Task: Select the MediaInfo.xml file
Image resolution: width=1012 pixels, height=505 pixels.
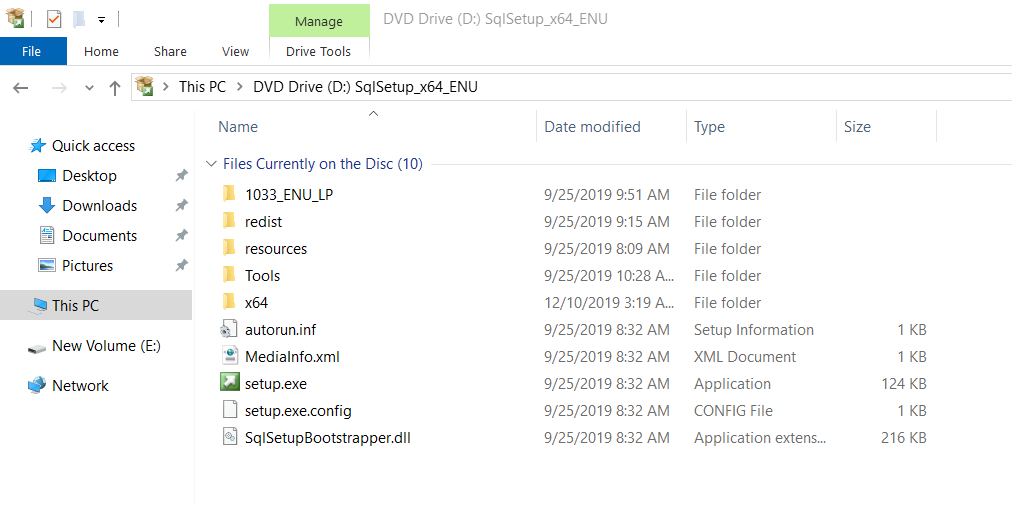Action: pyautogui.click(x=292, y=356)
